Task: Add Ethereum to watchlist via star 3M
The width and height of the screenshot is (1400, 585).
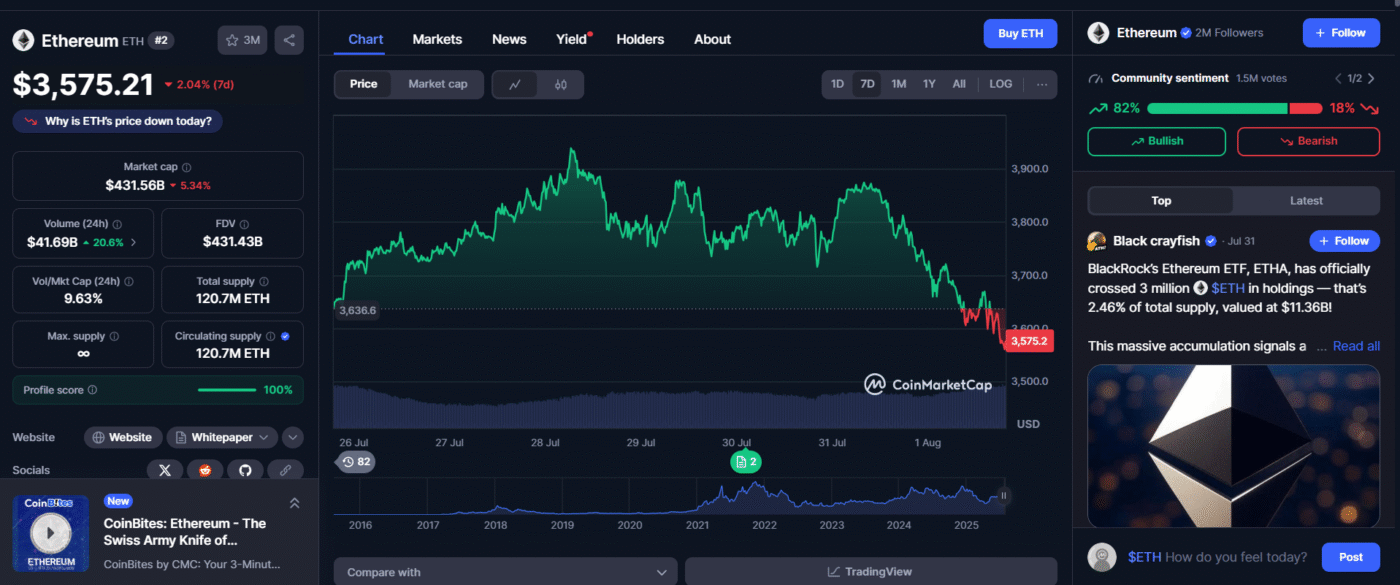Action: pyautogui.click(x=243, y=40)
